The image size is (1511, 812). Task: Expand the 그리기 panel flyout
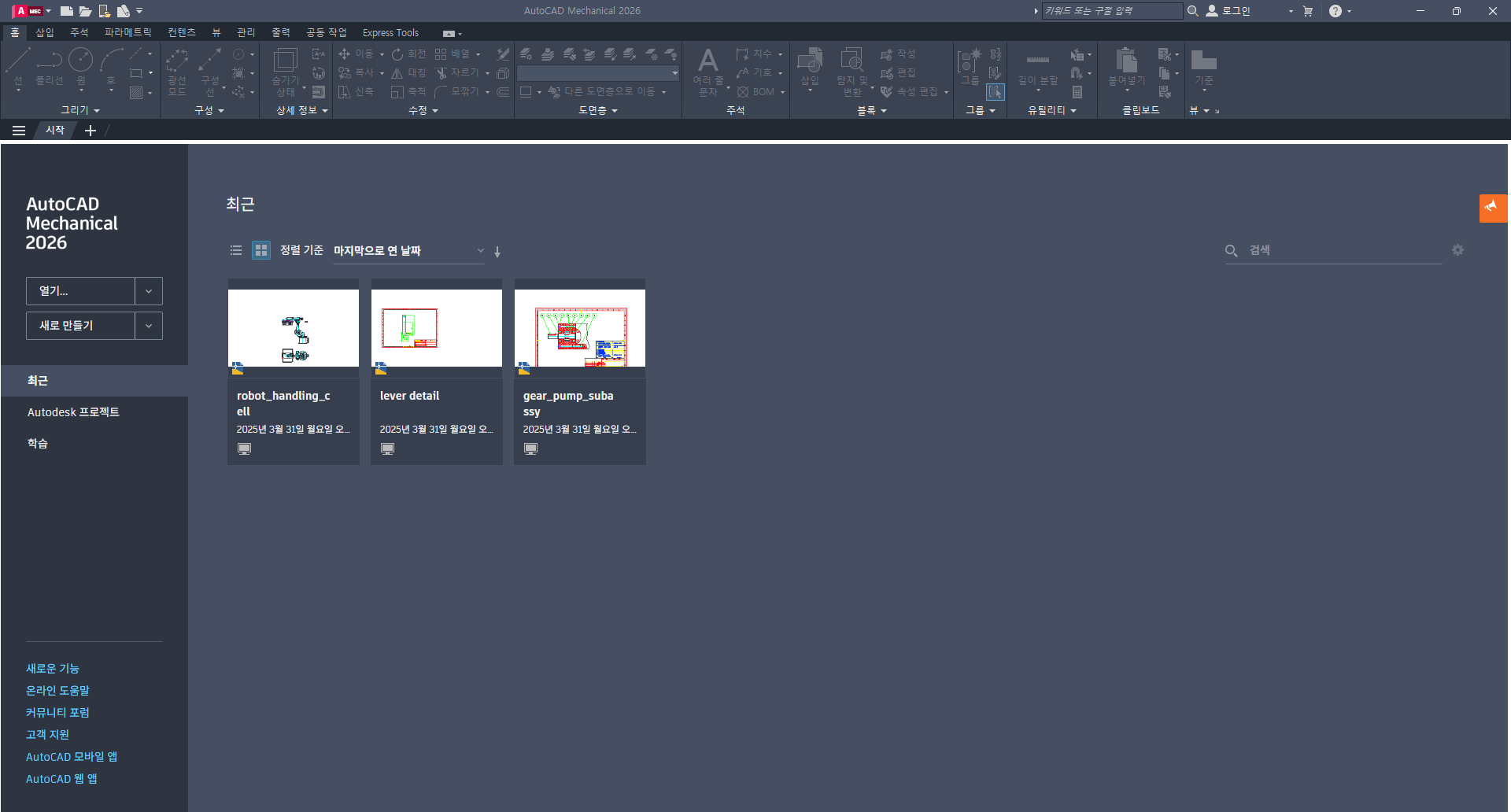pos(81,111)
